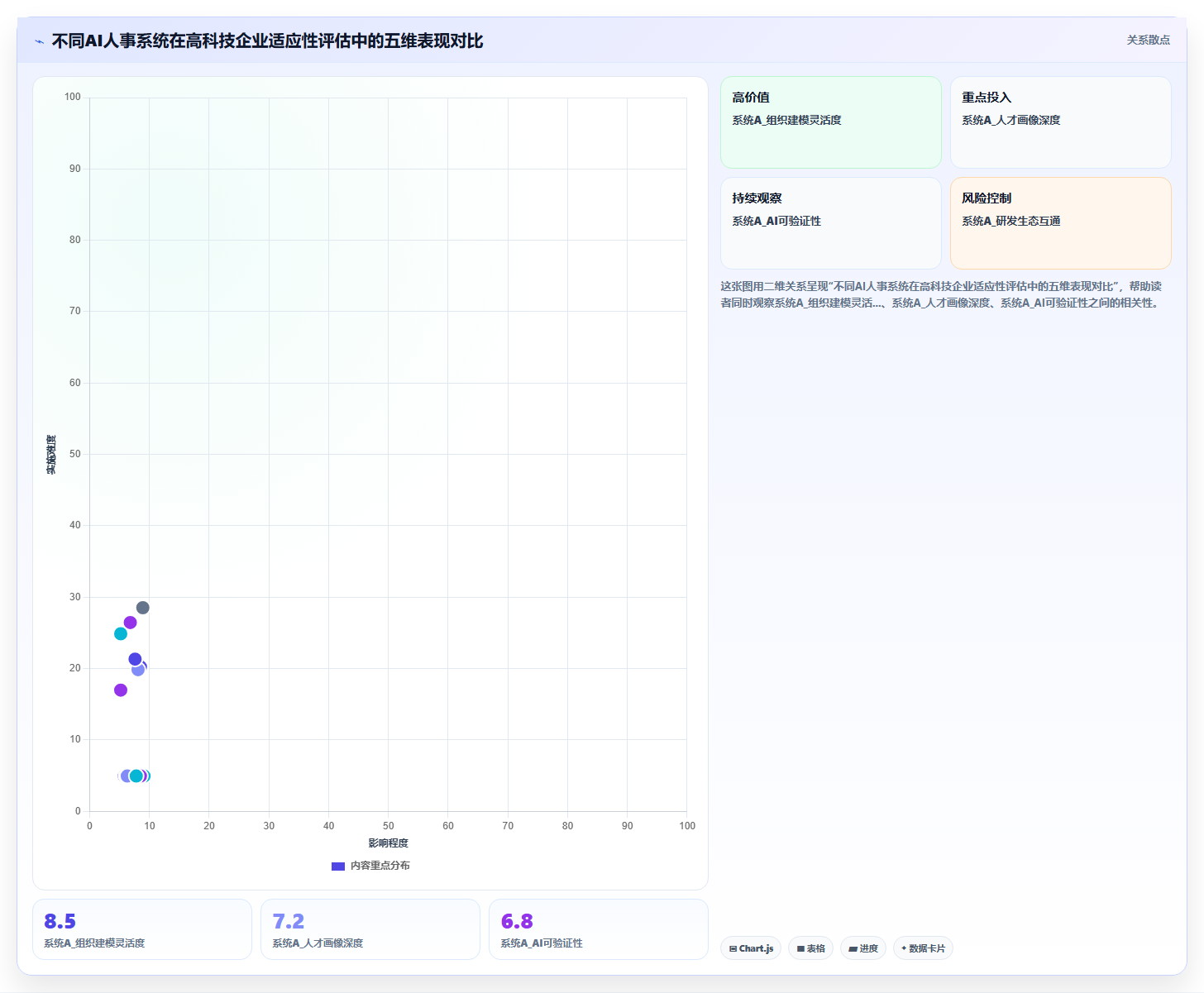The height and width of the screenshot is (993, 1204).
Task: Click the 6.8 AI可验证性 stat card
Action: click(599, 929)
